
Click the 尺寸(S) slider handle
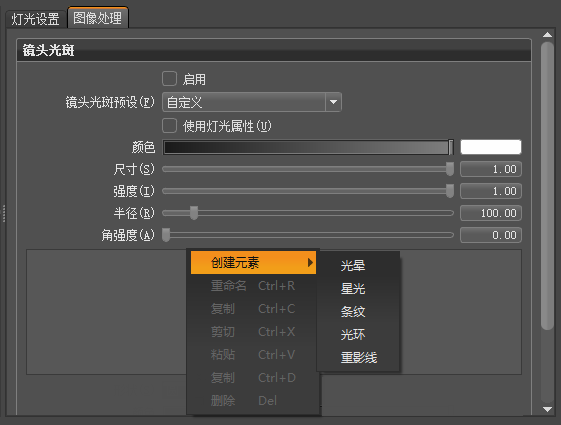[450, 169]
